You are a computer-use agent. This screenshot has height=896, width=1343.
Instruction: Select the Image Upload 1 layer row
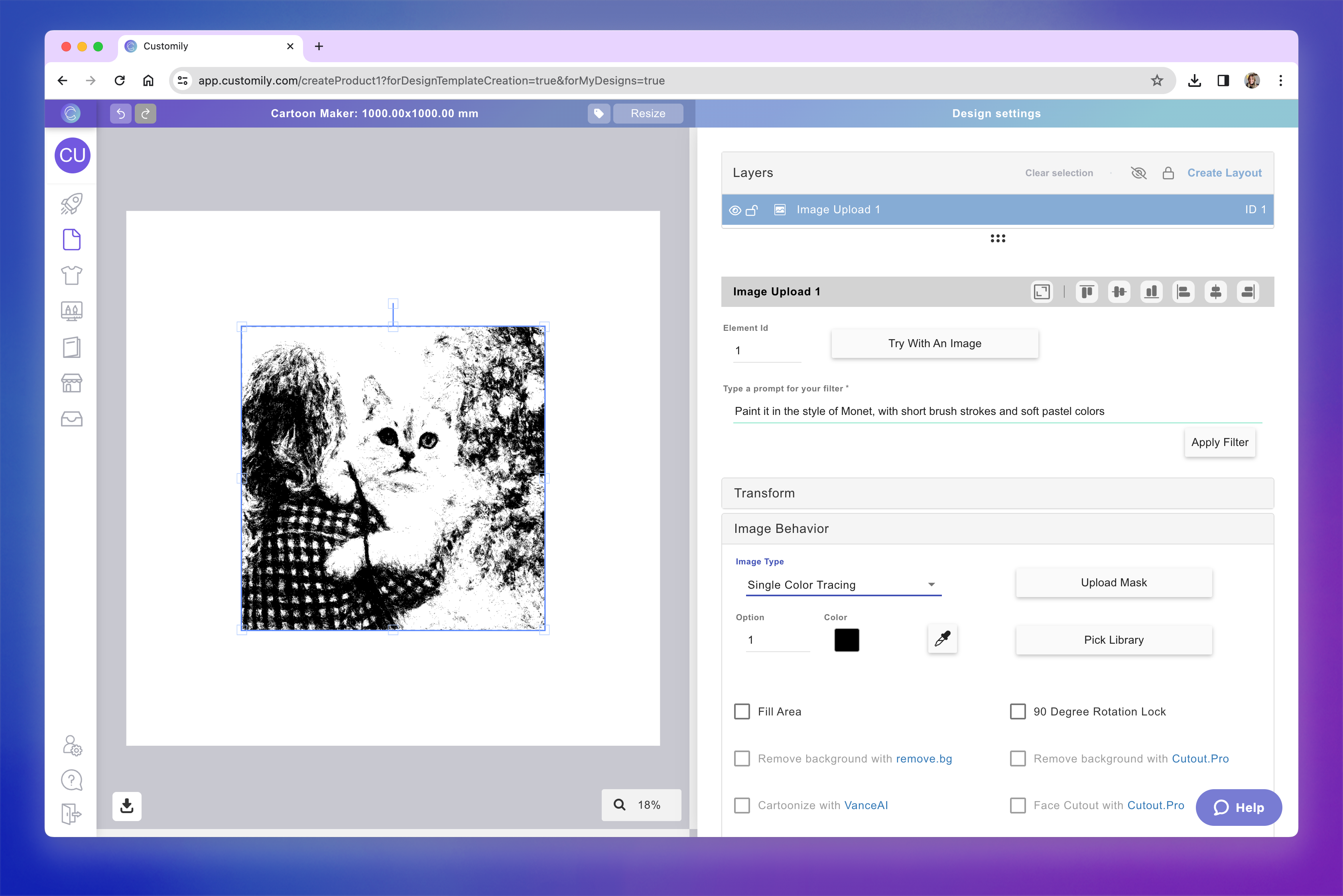[x=997, y=210]
